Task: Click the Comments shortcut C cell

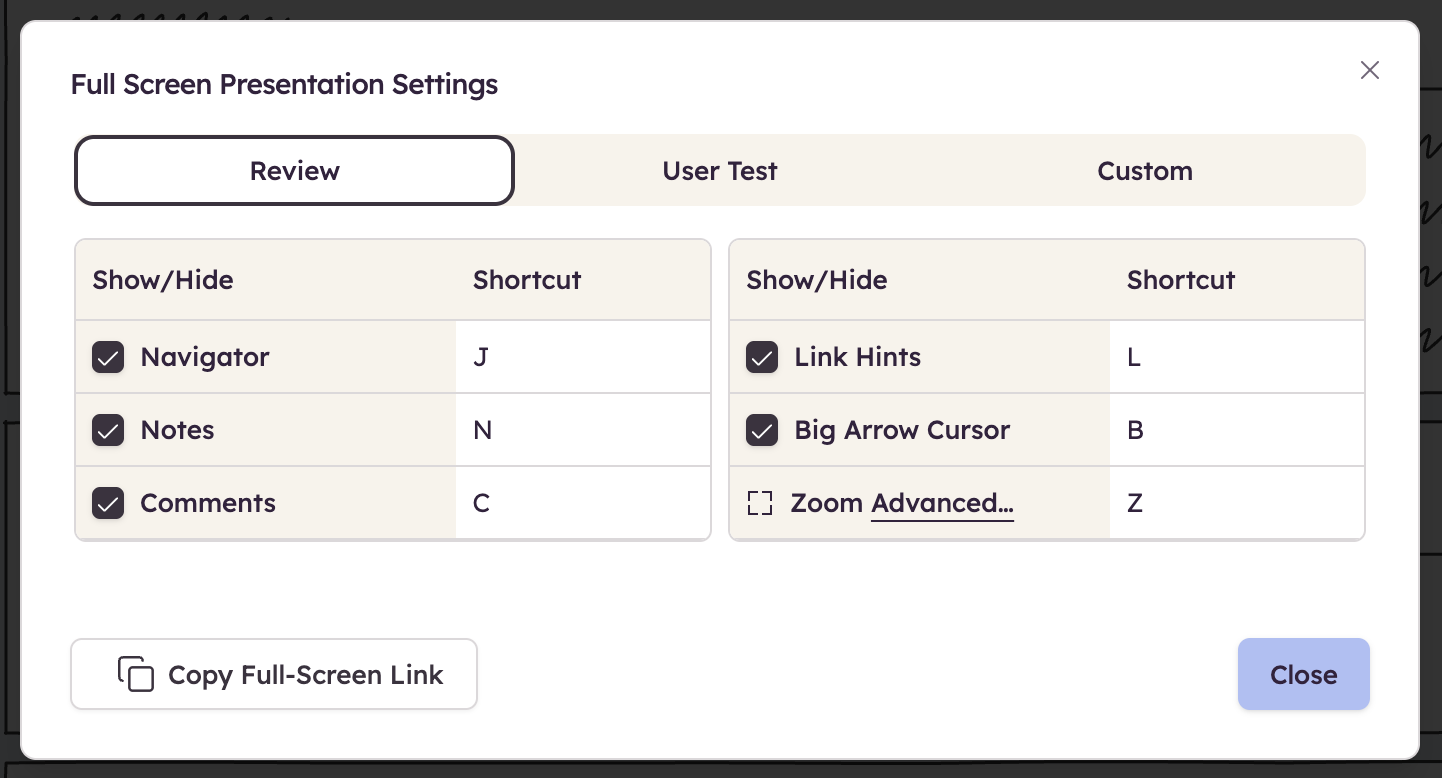Action: coord(582,503)
